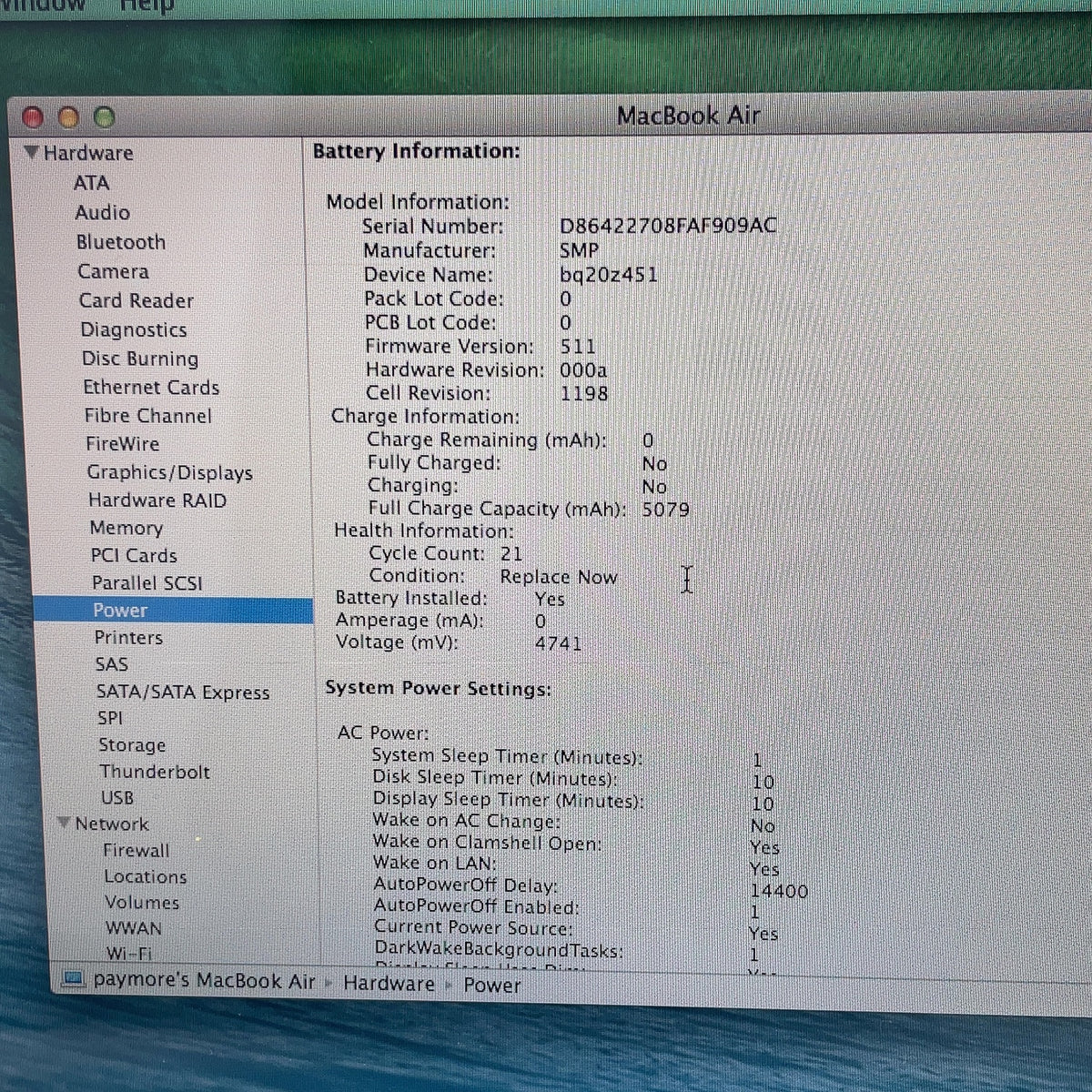This screenshot has width=1092, height=1092.
Task: Open WWAN network entry
Action: [x=133, y=929]
